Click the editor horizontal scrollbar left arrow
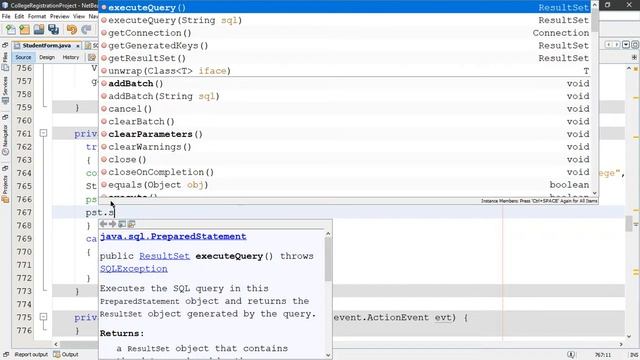This screenshot has height=360, width=640. point(56,344)
